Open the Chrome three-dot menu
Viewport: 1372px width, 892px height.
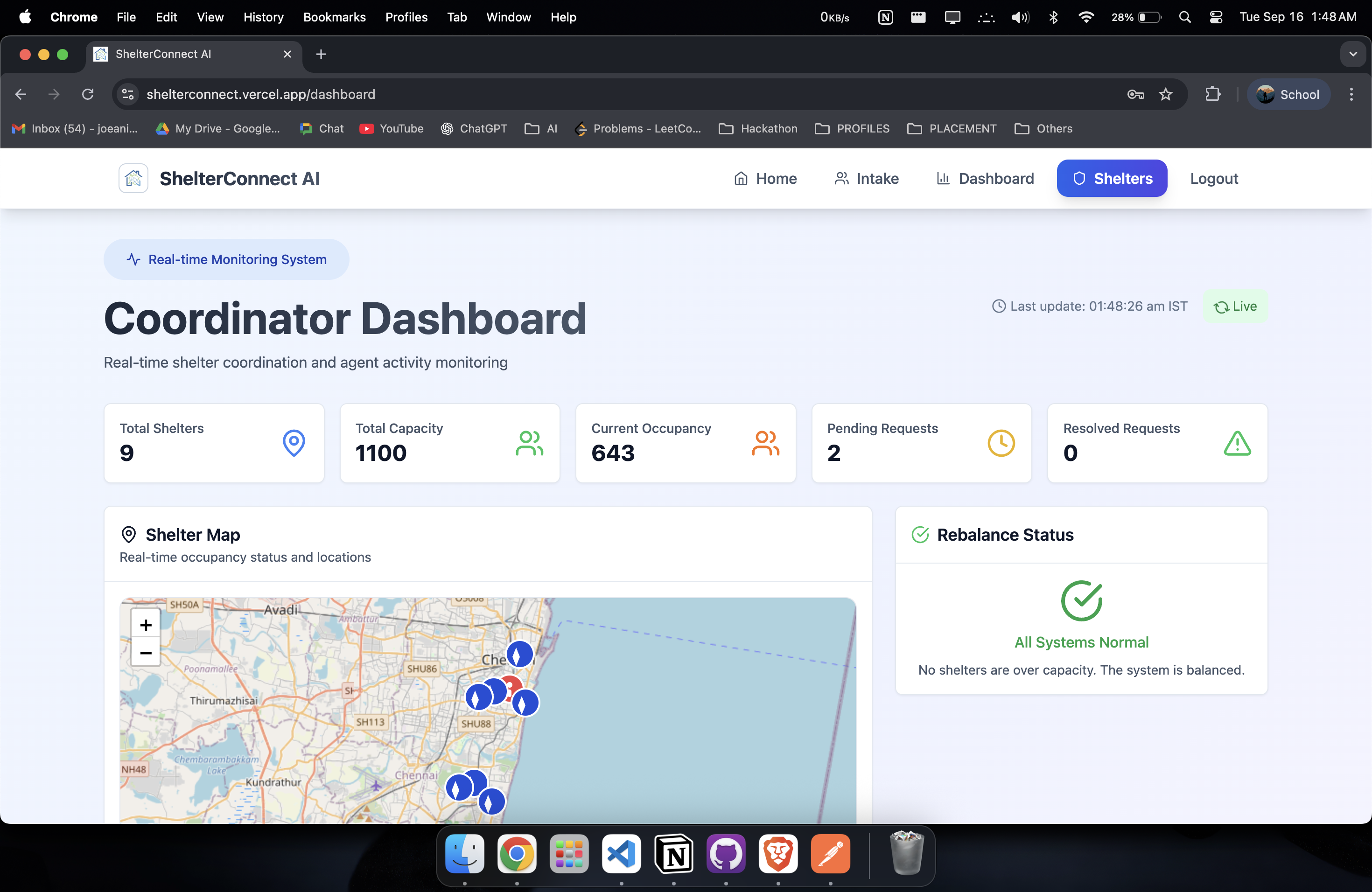[1351, 94]
